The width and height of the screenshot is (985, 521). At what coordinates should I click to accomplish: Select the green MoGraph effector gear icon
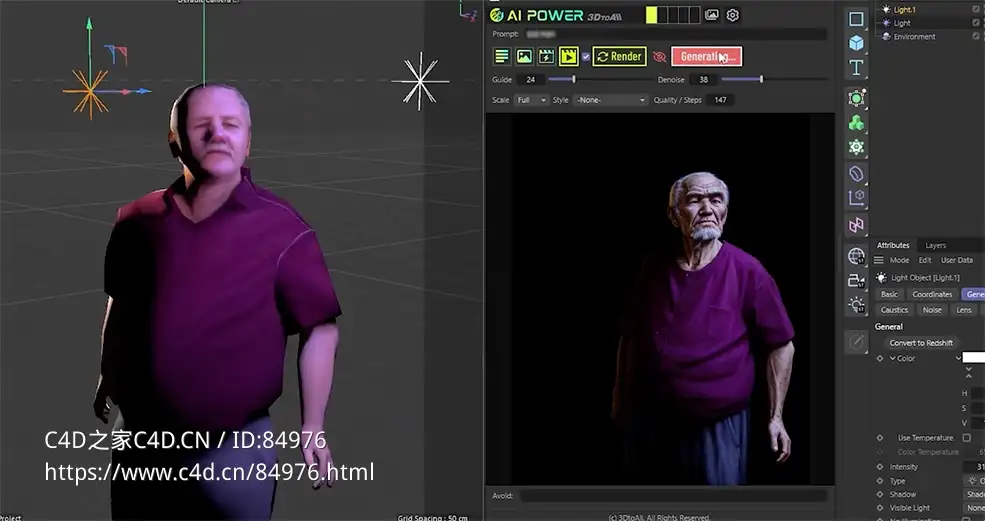(x=856, y=147)
